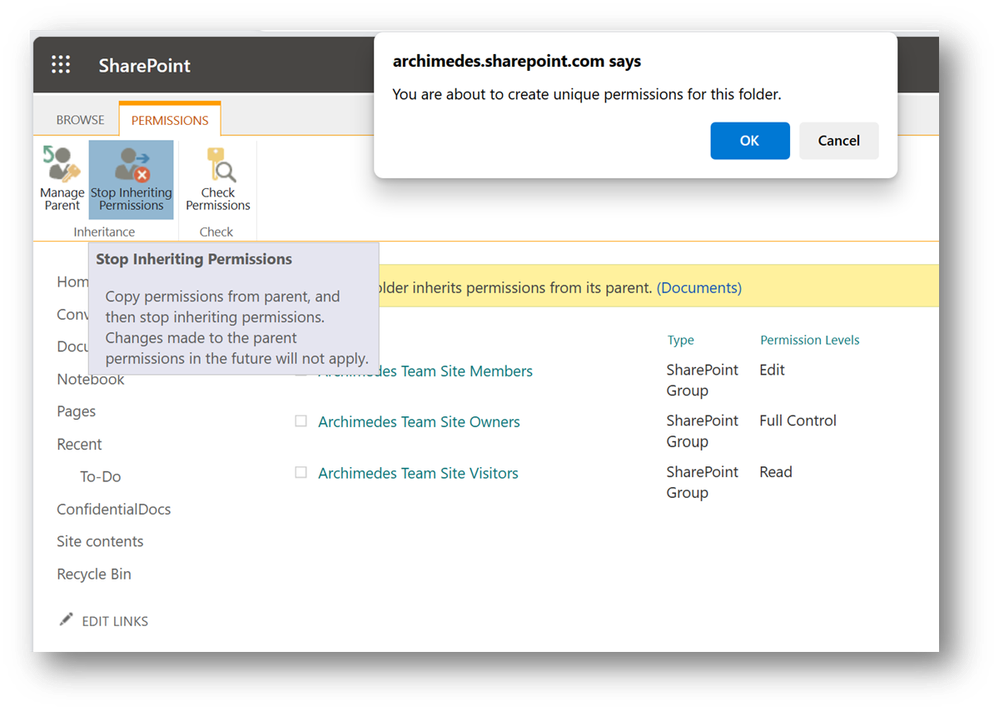The width and height of the screenshot is (999, 712).
Task: Go to Site contents
Action: [x=100, y=541]
